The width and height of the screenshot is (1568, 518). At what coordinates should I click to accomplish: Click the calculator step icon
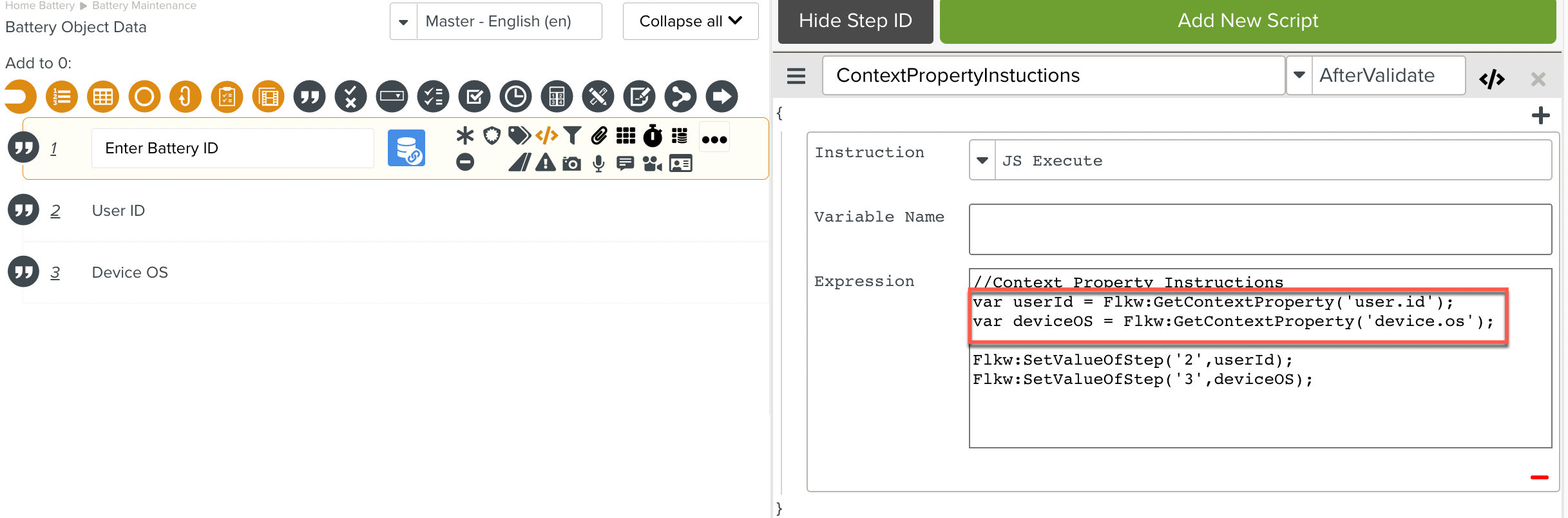click(557, 97)
